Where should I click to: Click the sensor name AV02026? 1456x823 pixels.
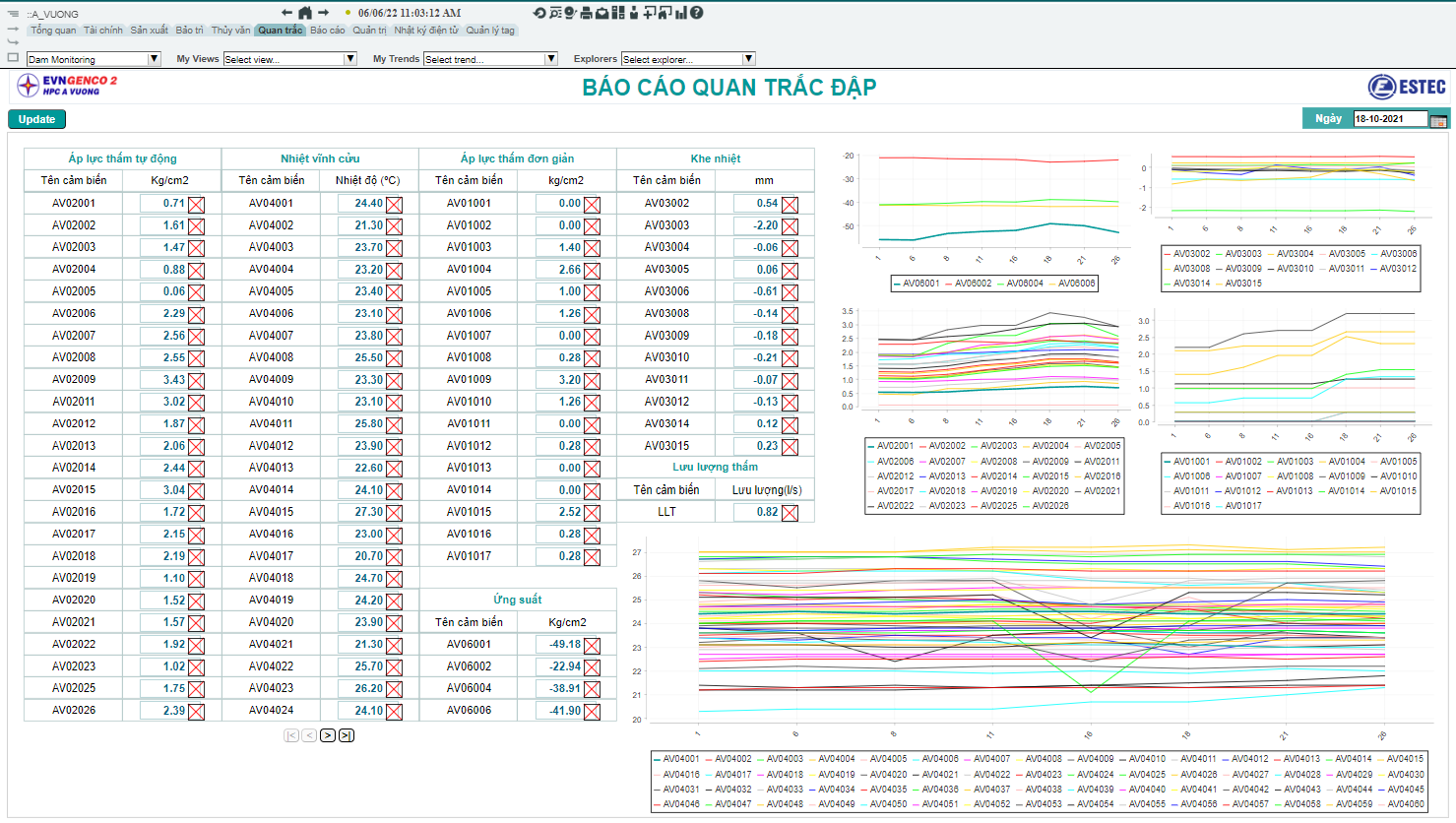74,711
